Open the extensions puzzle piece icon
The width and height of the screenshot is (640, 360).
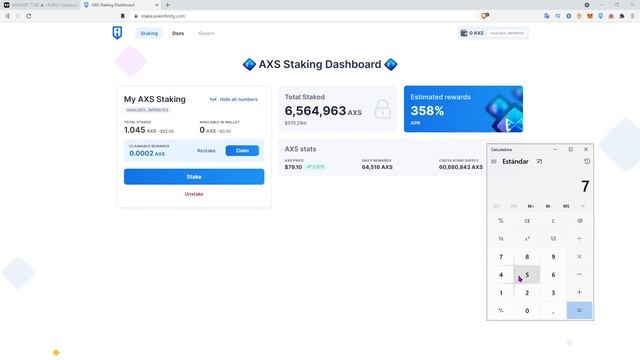[622, 16]
